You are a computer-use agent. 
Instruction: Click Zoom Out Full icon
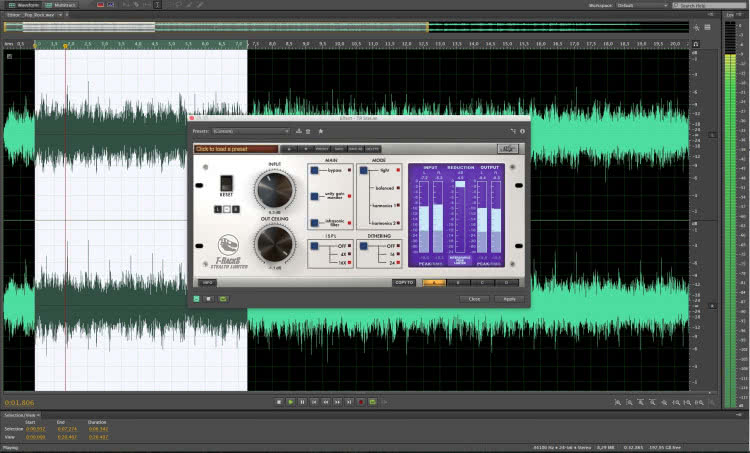click(664, 403)
